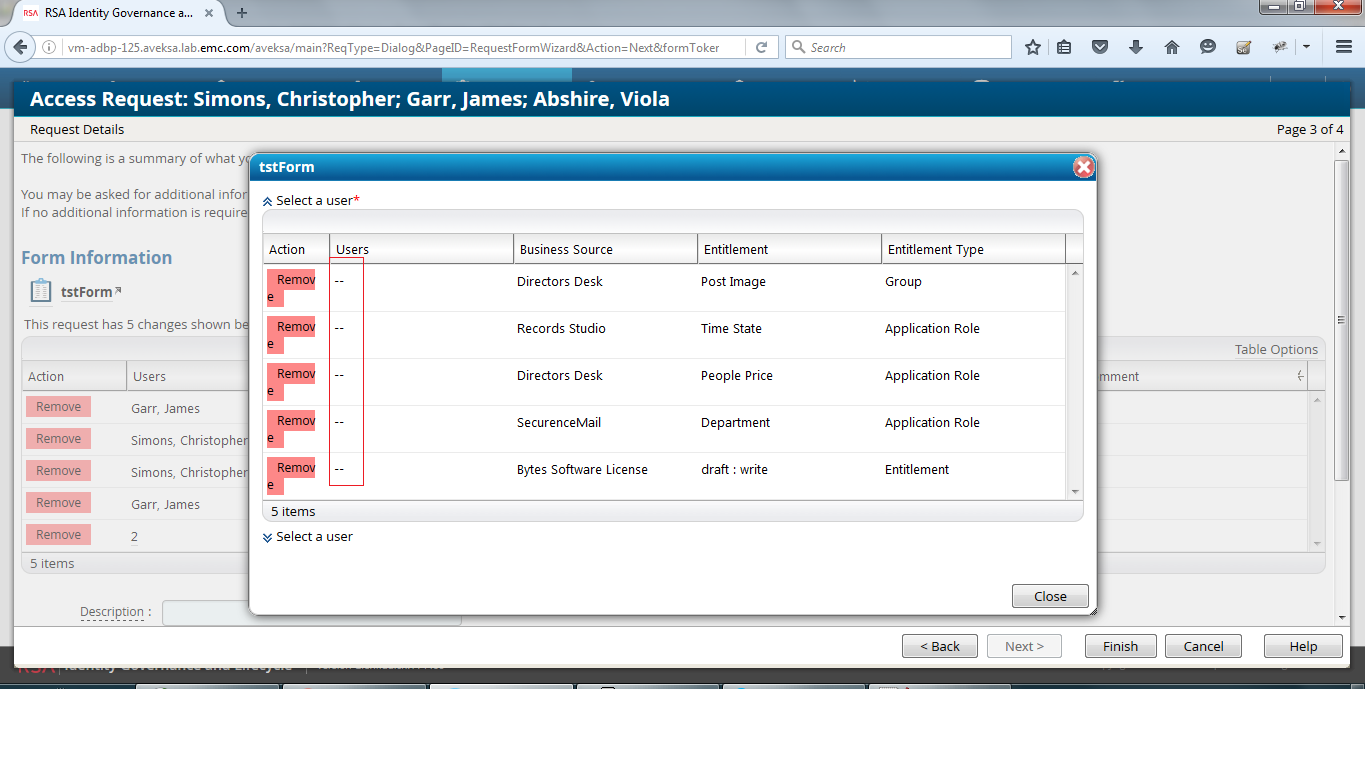The image size is (1370, 776).
Task: Open dropdown arrow next to the Firebug icon
Action: (x=1306, y=47)
